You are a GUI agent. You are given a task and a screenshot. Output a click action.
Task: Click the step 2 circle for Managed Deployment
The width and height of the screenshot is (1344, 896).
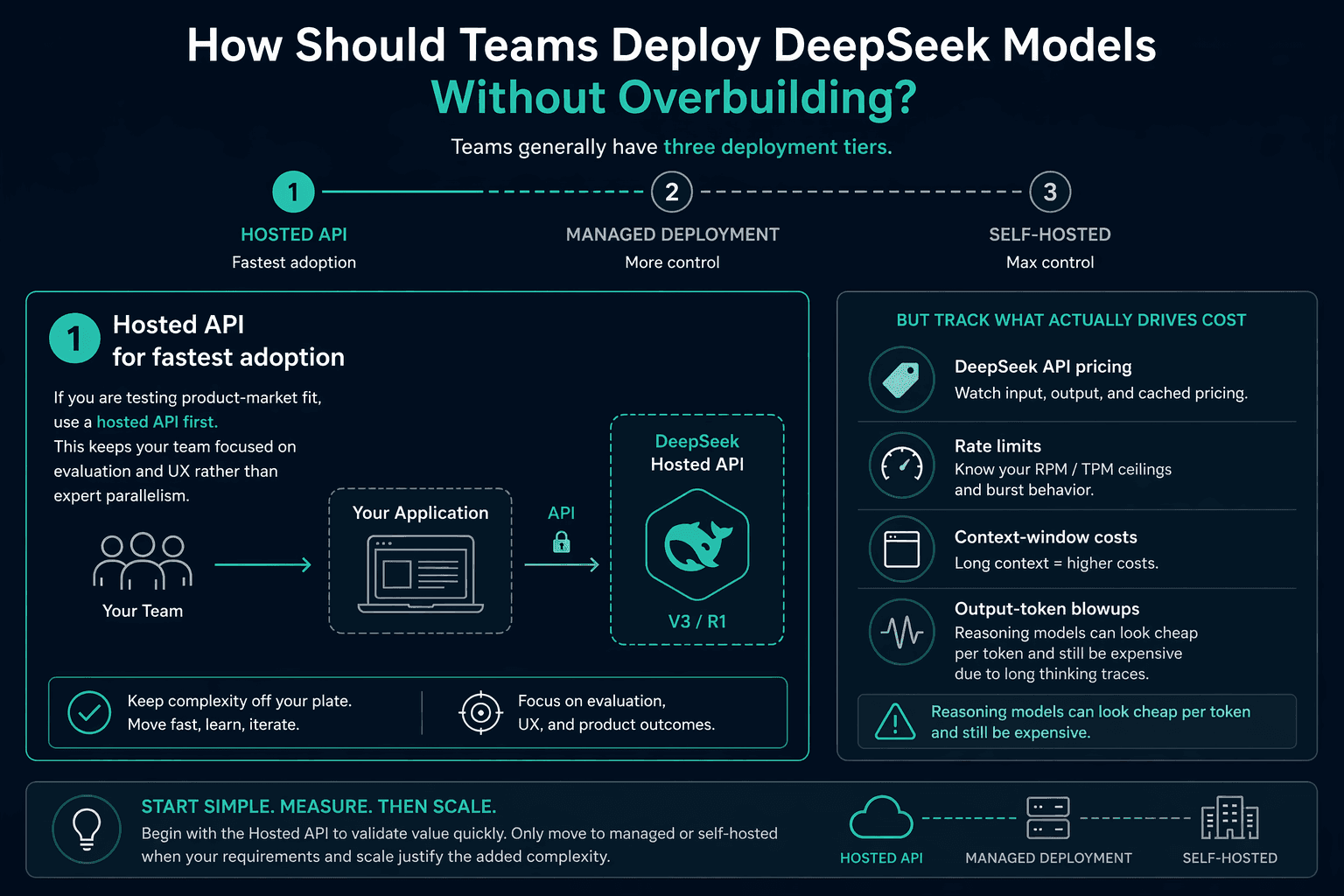pyautogui.click(x=672, y=192)
